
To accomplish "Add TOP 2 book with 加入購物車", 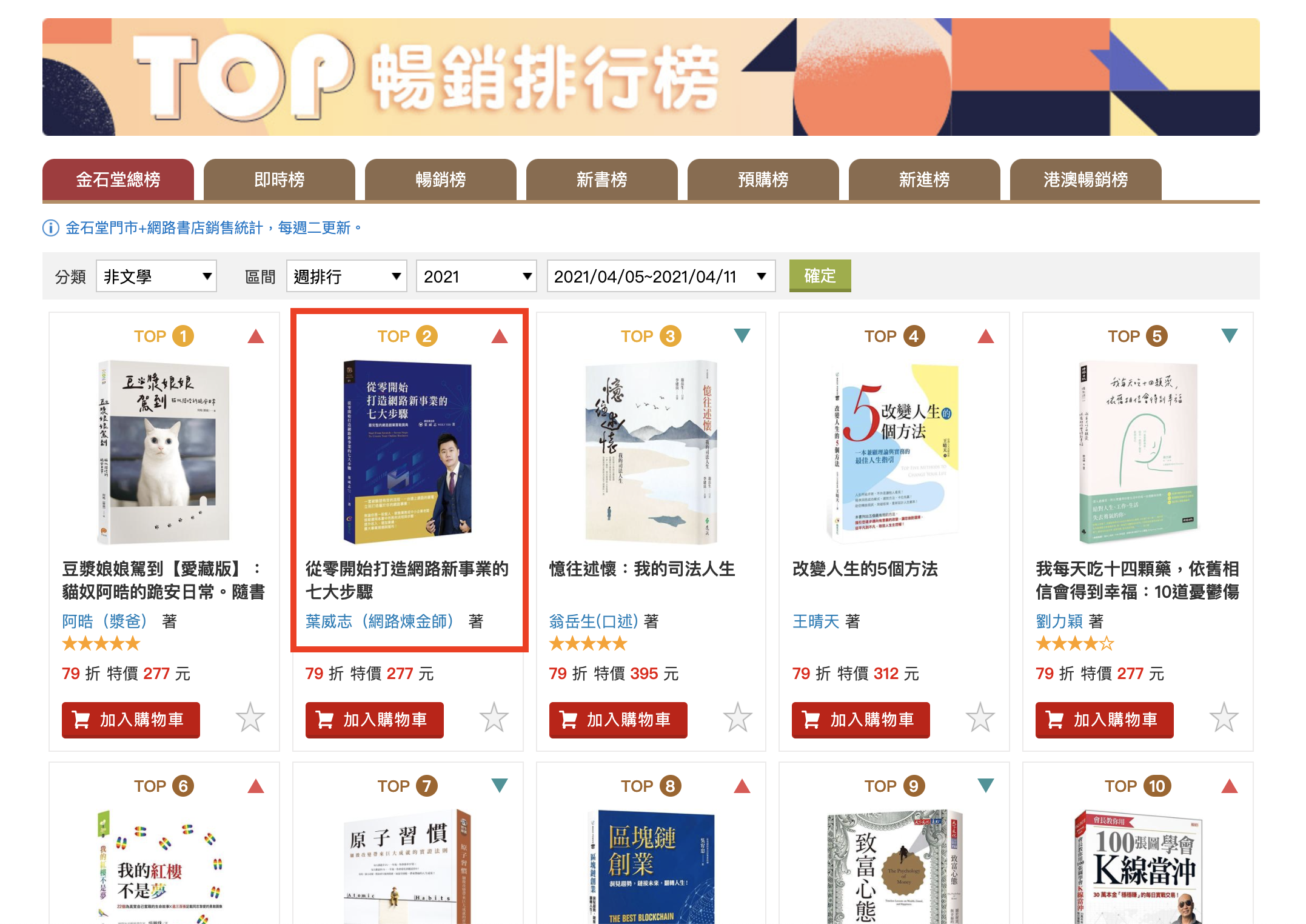I will tap(375, 720).
